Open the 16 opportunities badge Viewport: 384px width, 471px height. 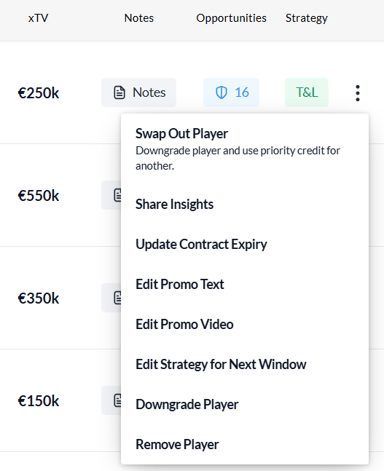[x=231, y=93]
